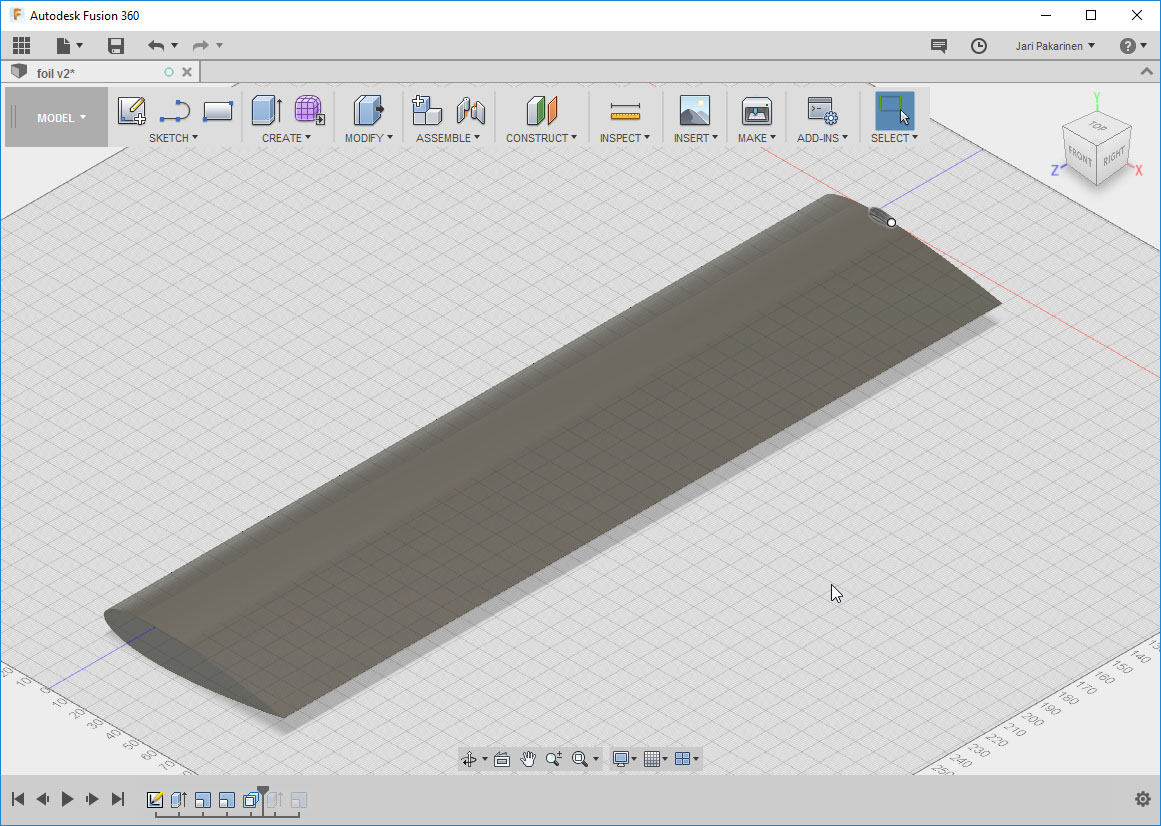
Task: Step forward one timeline feature
Action: 93,799
